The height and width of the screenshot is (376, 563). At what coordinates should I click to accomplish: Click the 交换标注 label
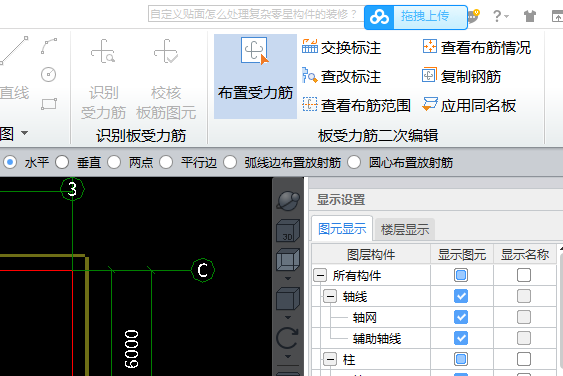pyautogui.click(x=351, y=48)
